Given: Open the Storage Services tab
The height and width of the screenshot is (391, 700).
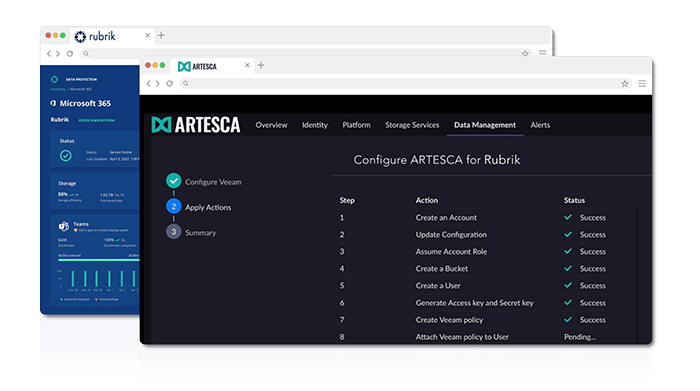Looking at the screenshot, I should click(412, 125).
